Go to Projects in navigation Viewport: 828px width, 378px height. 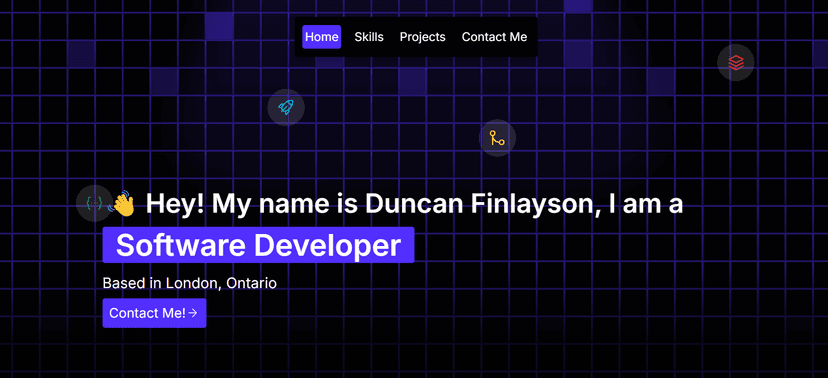[422, 37]
